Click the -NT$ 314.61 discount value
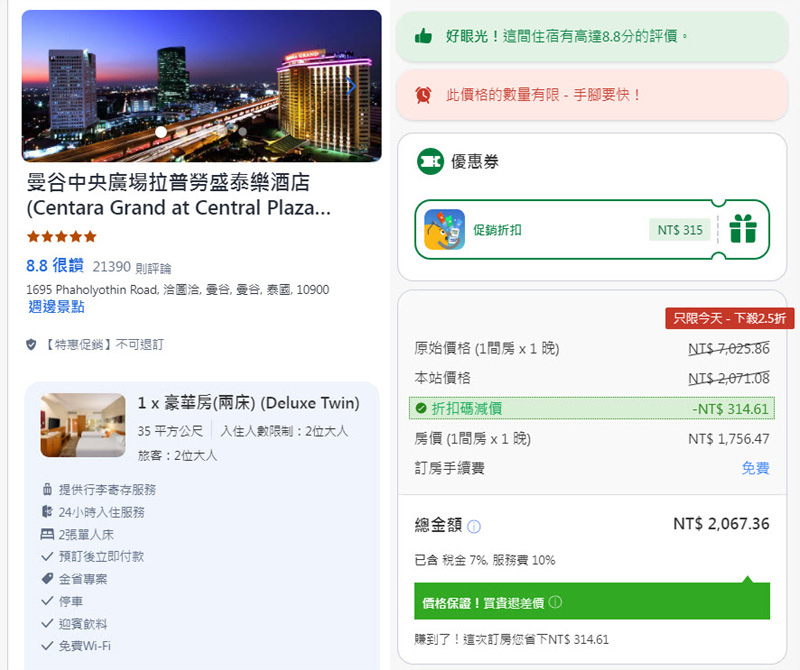 [x=730, y=409]
